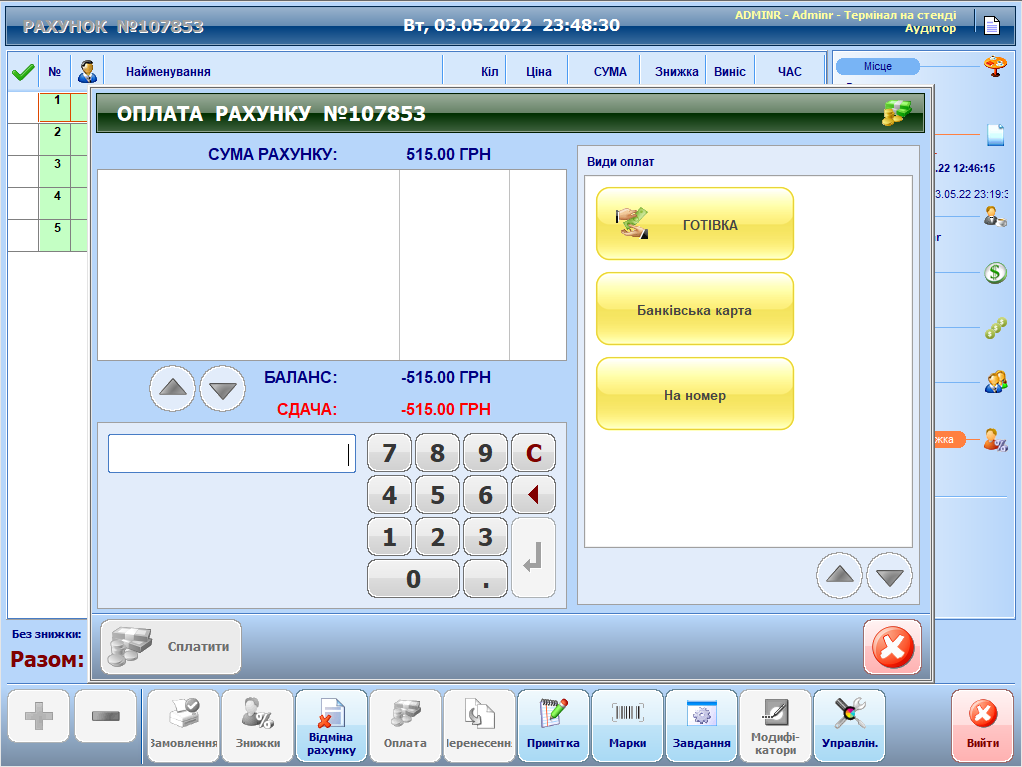Choose ГОТІВКА cash payment type
This screenshot has width=1022, height=767.
pyautogui.click(x=694, y=224)
